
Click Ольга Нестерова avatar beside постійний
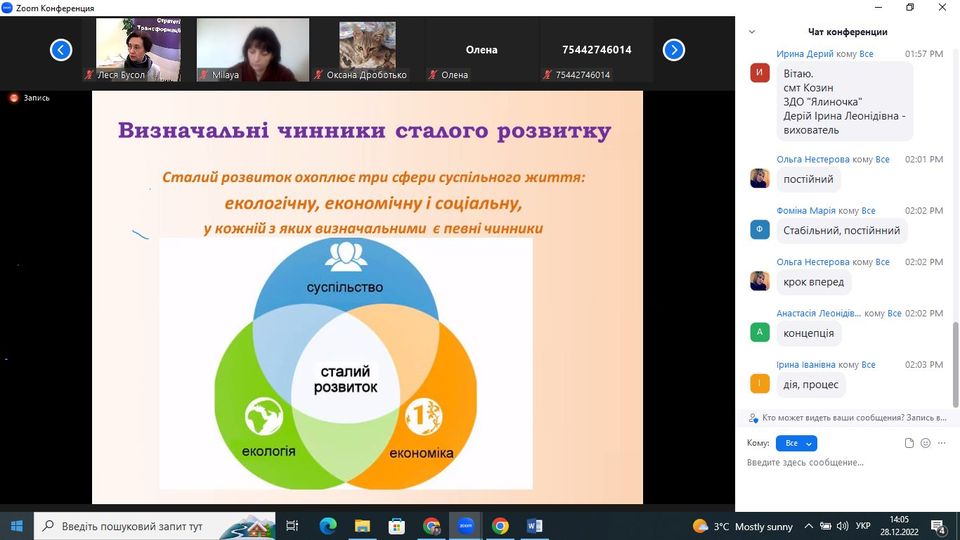click(x=760, y=178)
